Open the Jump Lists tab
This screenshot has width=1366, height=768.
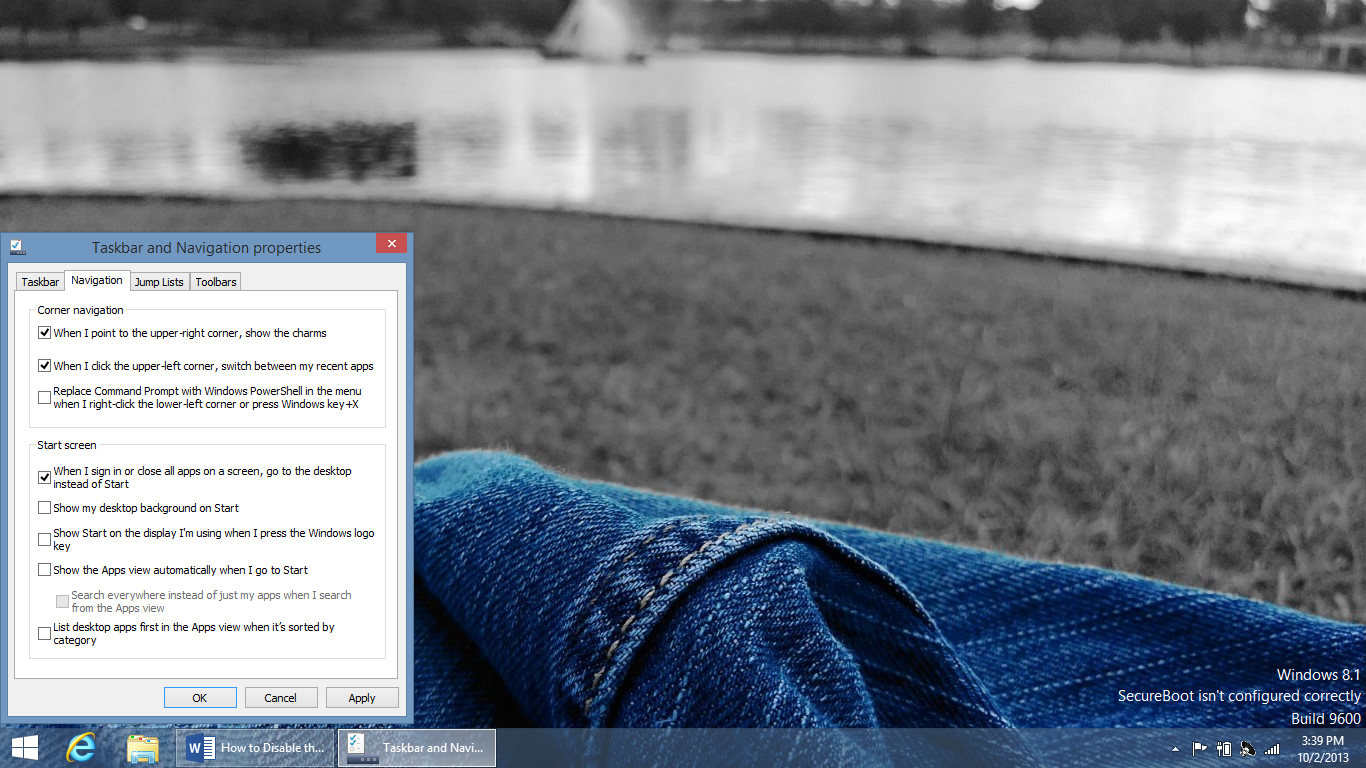159,282
